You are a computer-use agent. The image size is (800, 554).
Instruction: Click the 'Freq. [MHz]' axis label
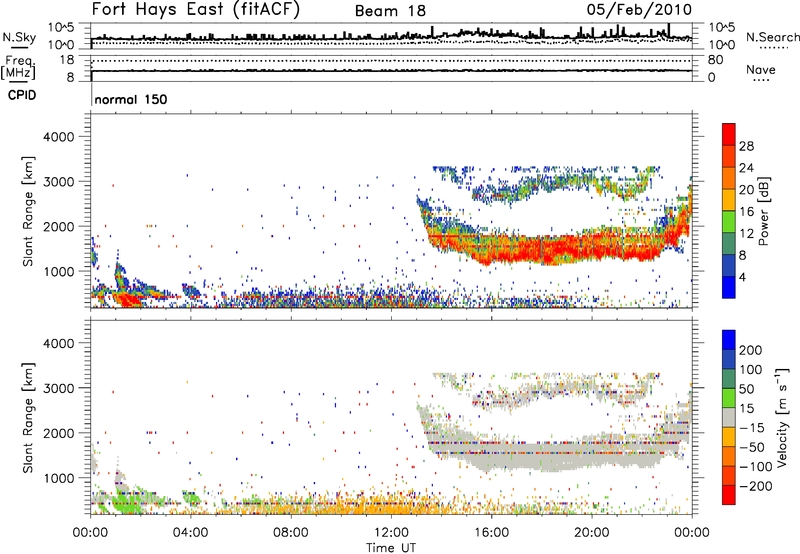coord(18,68)
